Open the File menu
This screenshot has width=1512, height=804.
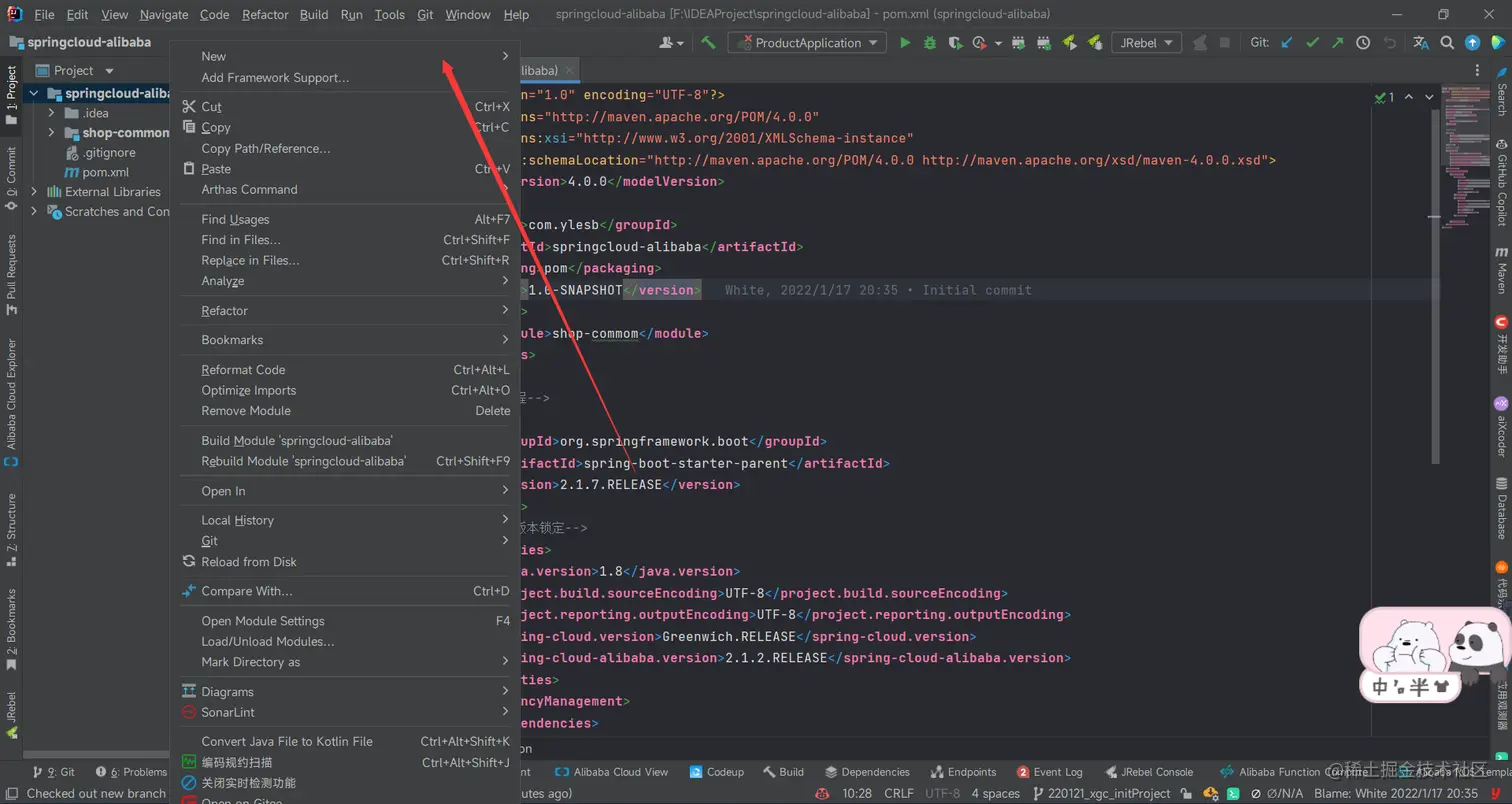pos(44,15)
